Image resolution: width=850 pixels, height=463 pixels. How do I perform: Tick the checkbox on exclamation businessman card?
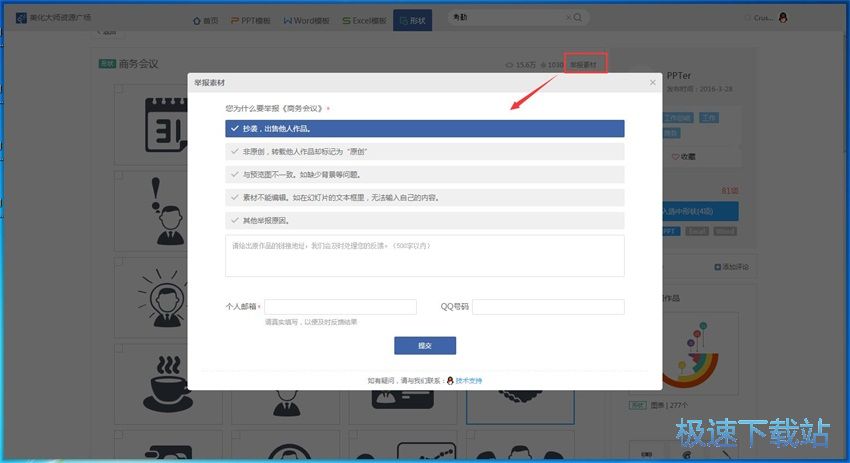coord(119,176)
